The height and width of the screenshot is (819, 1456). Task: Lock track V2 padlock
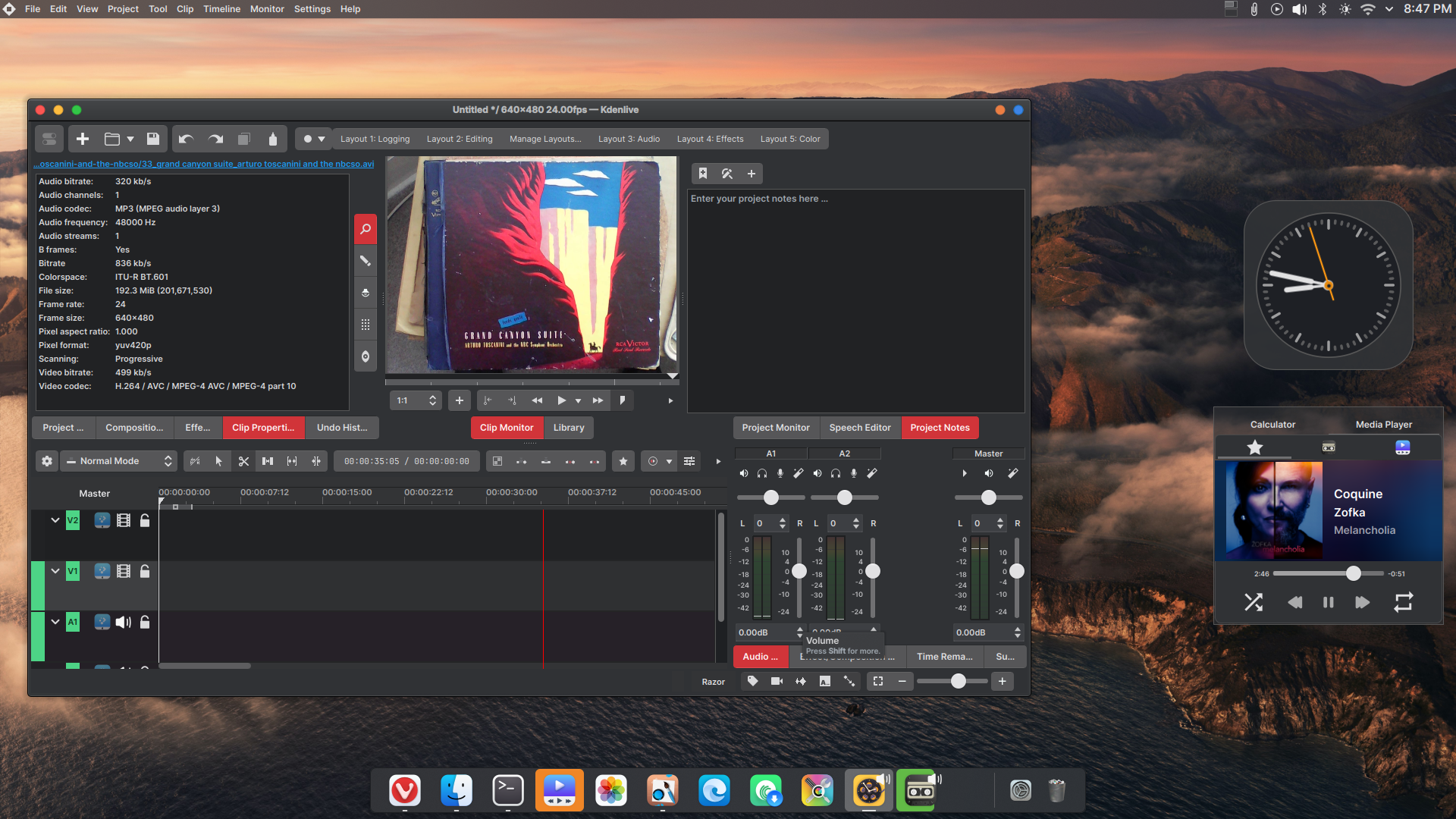tap(145, 520)
